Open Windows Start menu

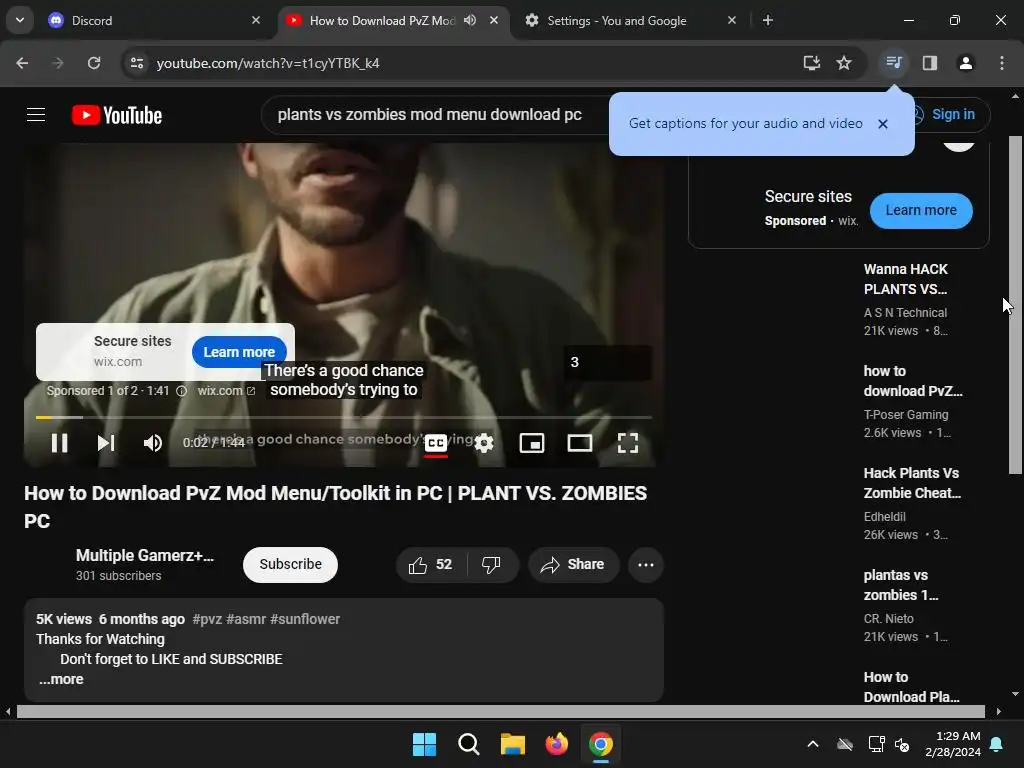pos(424,744)
